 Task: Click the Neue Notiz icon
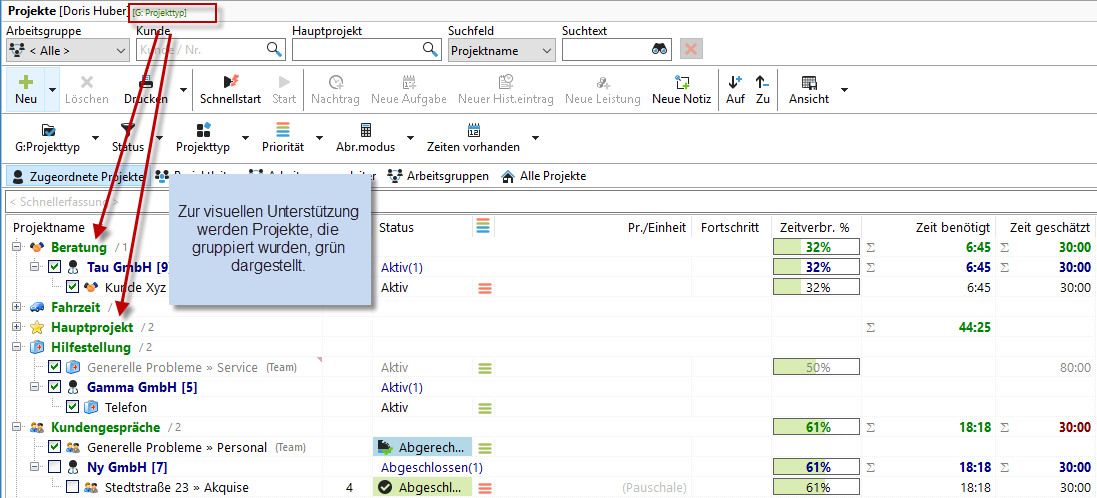(x=681, y=83)
